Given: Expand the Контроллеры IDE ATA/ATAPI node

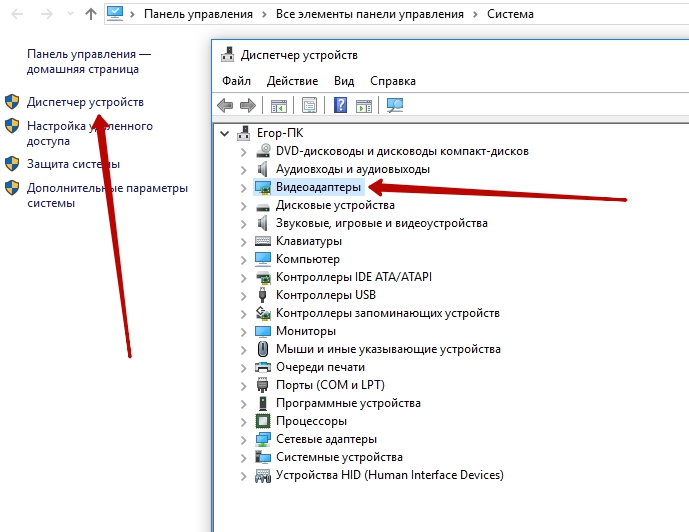Looking at the screenshot, I should click(x=243, y=278).
